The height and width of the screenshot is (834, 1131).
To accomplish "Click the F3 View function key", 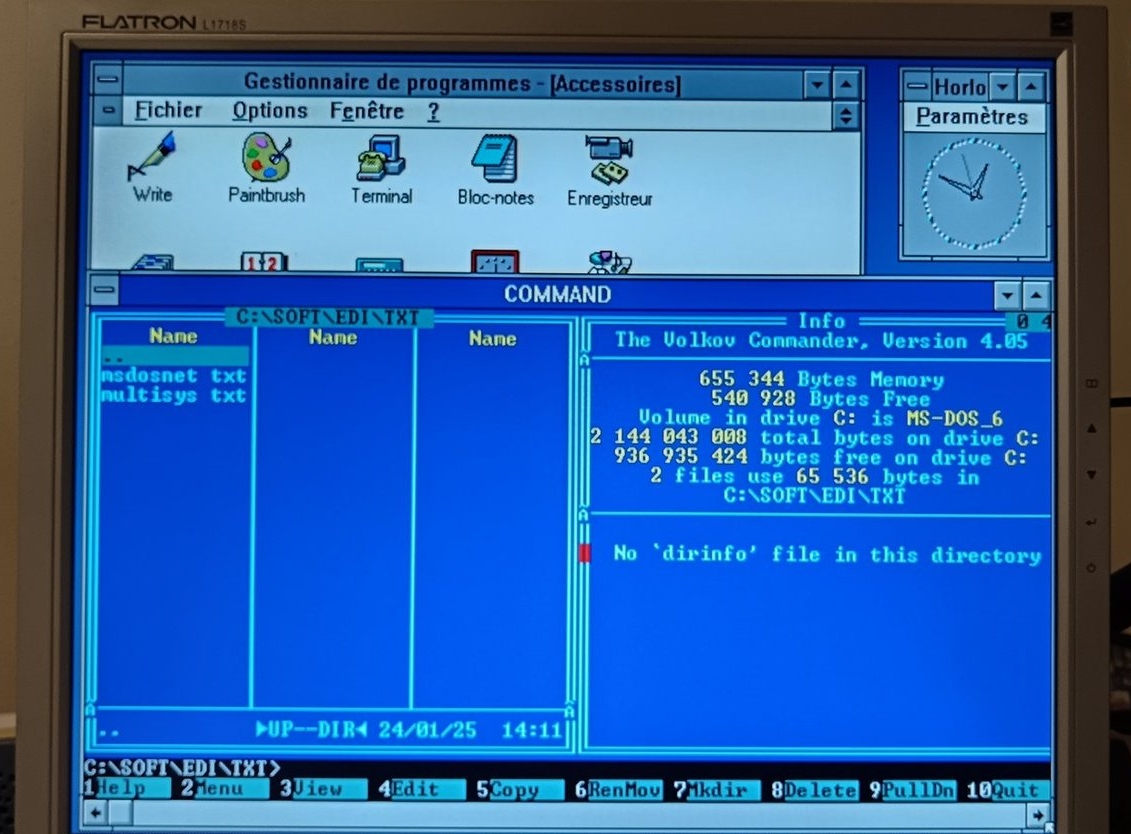I will (x=322, y=789).
